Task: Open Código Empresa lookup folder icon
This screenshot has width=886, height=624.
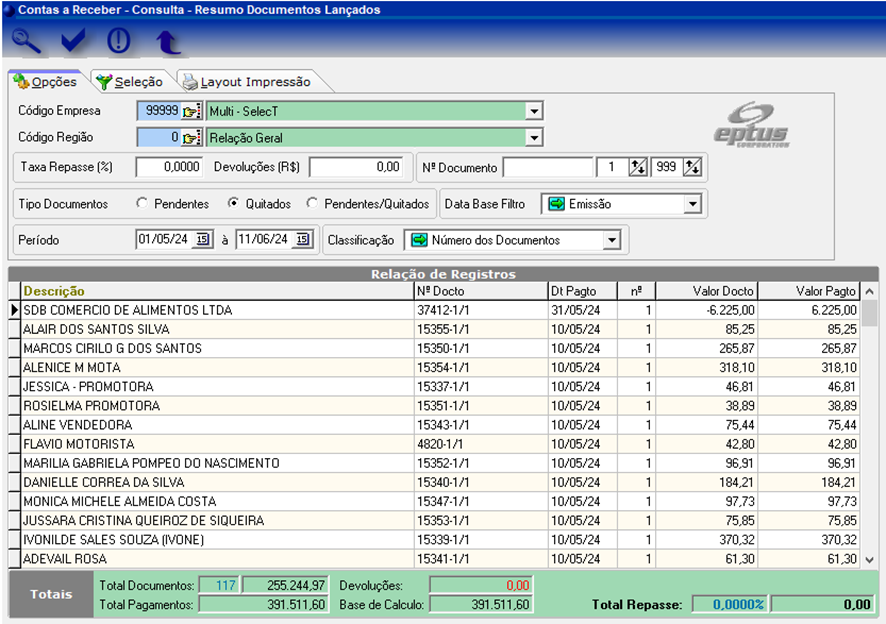Action: 192,111
